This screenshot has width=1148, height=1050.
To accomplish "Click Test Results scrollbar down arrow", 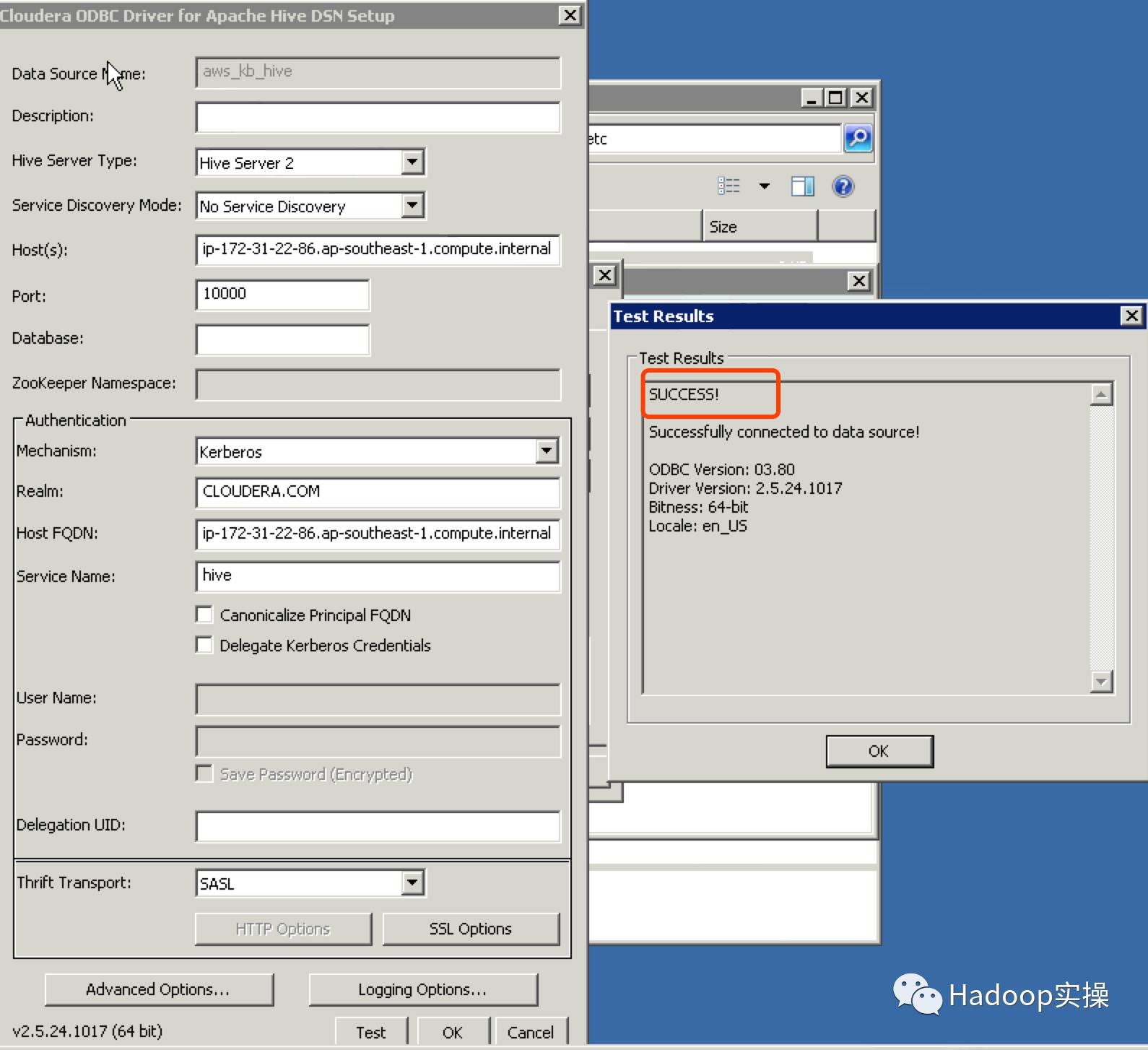I will point(1101,681).
